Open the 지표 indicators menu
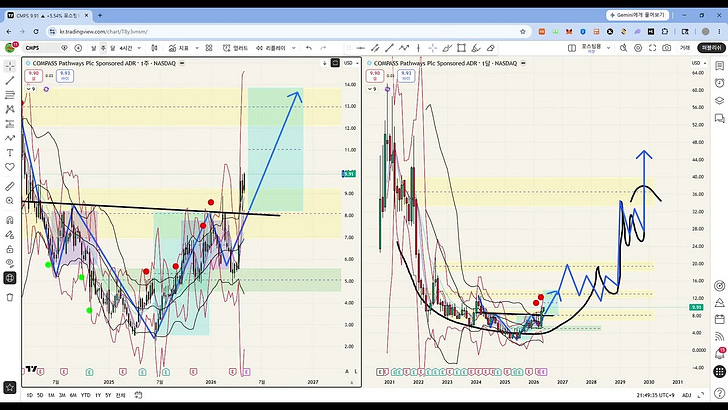 [179, 48]
